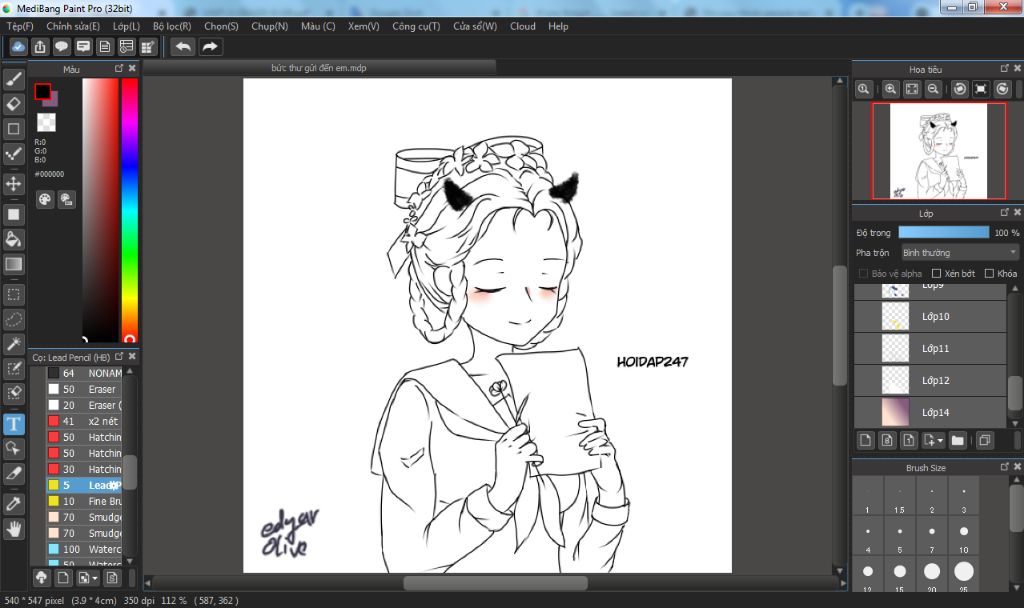Undock the Cọ brush panel with popout icon

[119, 357]
